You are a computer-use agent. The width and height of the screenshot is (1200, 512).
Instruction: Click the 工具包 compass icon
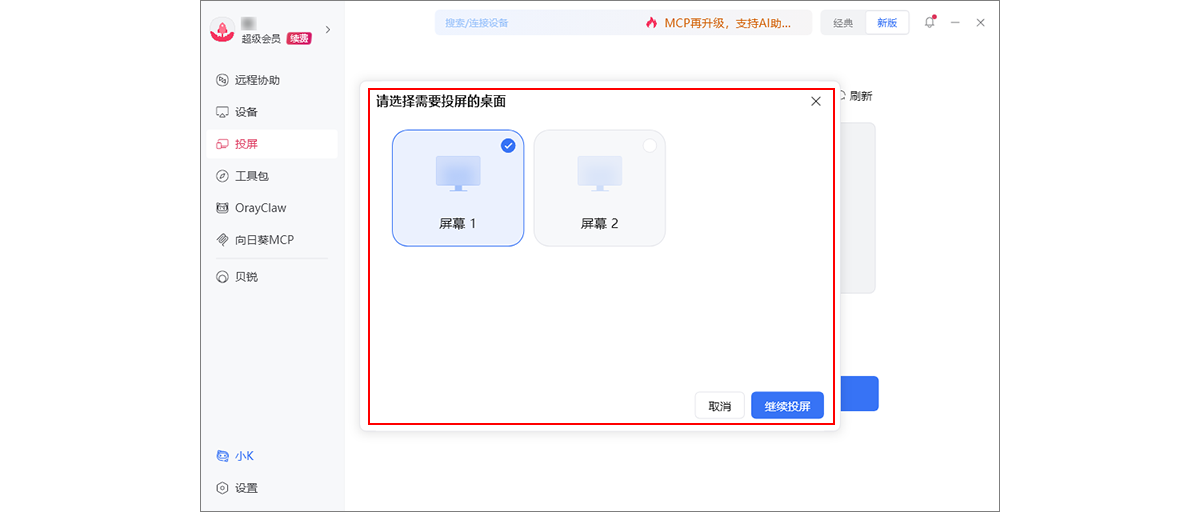click(x=223, y=176)
